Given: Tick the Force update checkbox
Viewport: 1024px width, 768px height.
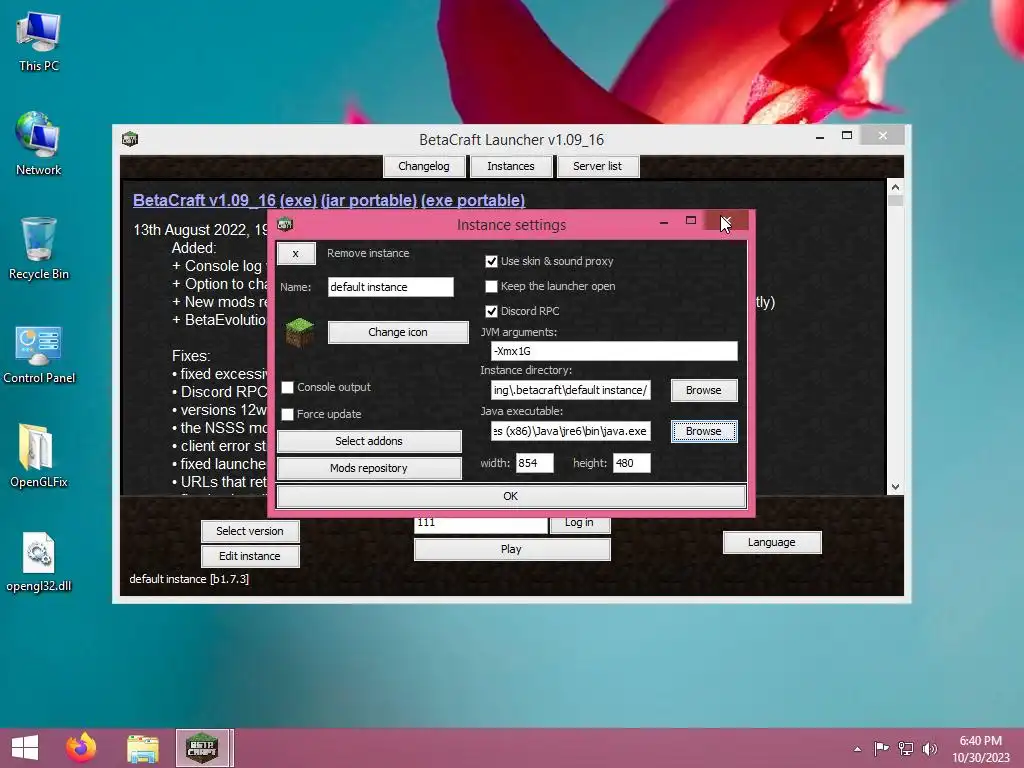Looking at the screenshot, I should (287, 414).
